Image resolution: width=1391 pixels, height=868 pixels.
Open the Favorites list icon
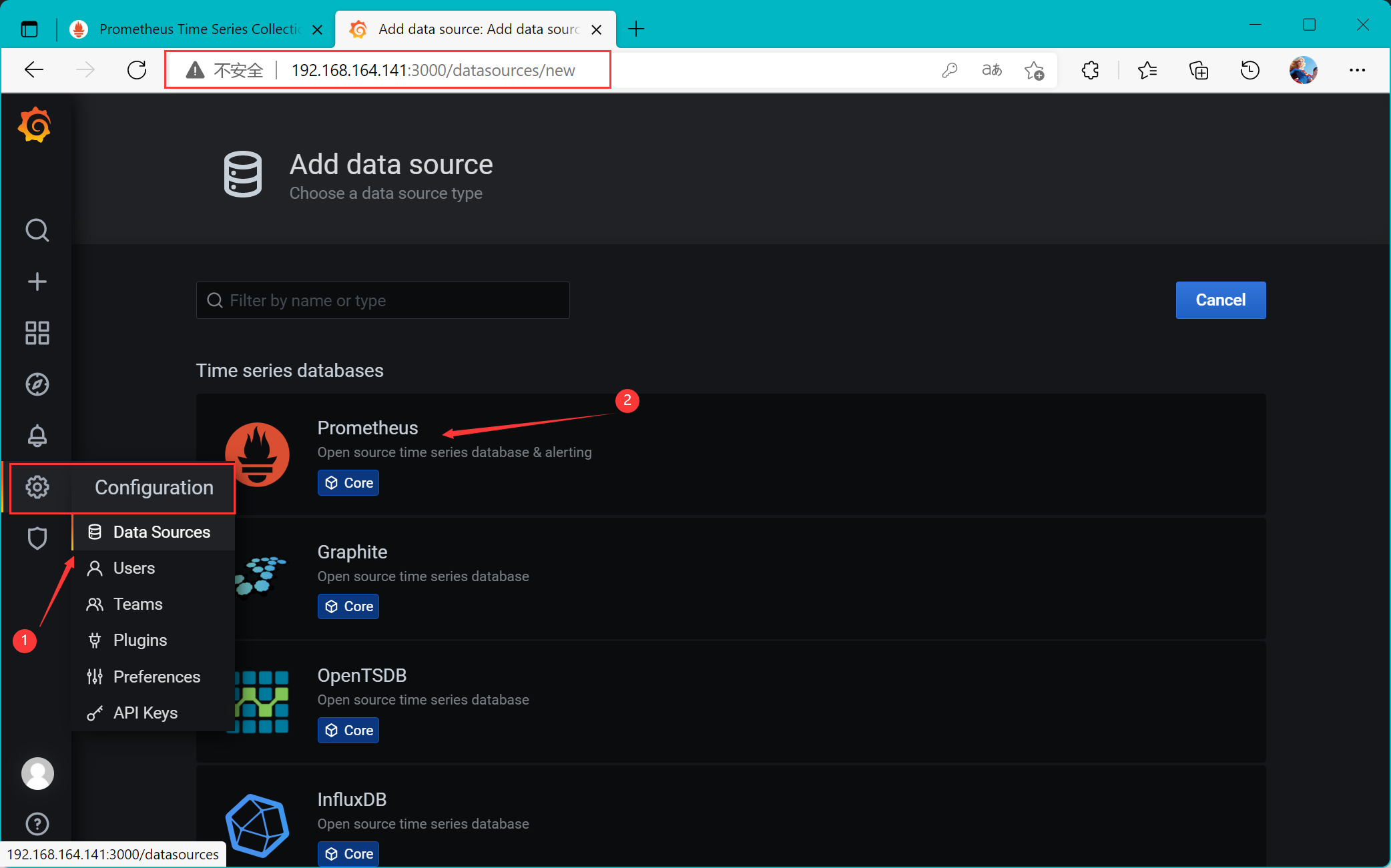pyautogui.click(x=1147, y=70)
